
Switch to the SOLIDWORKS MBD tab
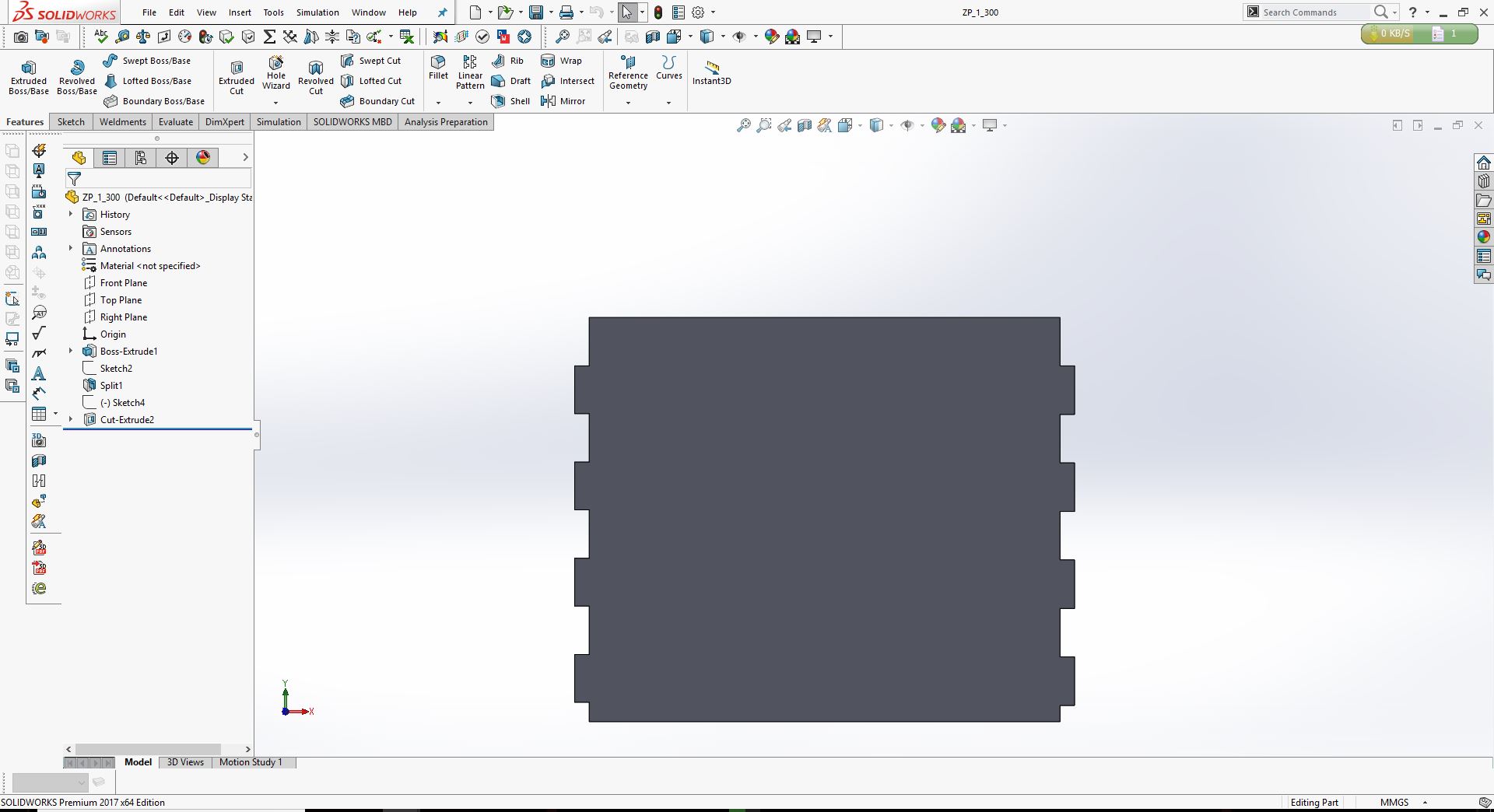[352, 122]
